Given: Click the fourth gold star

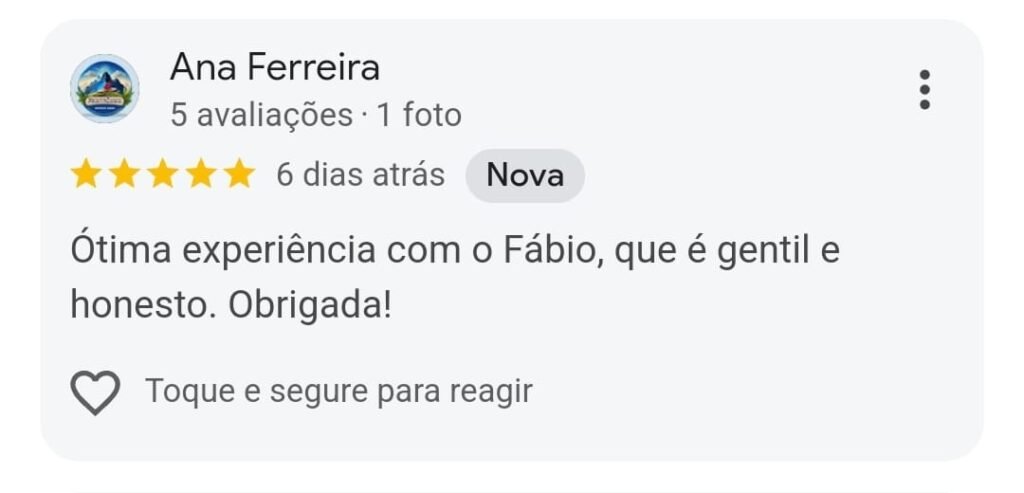Looking at the screenshot, I should tap(201, 174).
